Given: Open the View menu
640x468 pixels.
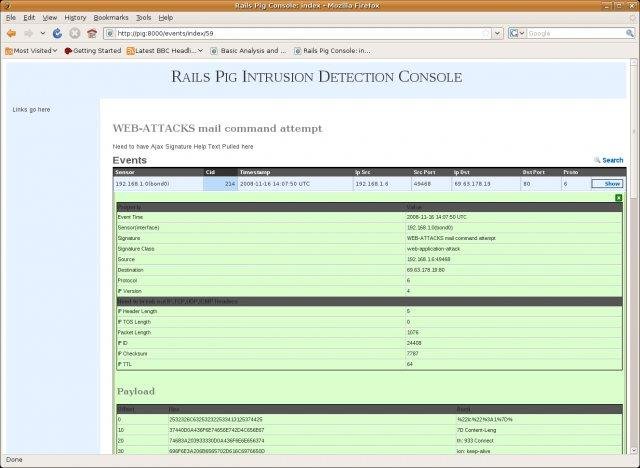Looking at the screenshot, I should (50, 18).
